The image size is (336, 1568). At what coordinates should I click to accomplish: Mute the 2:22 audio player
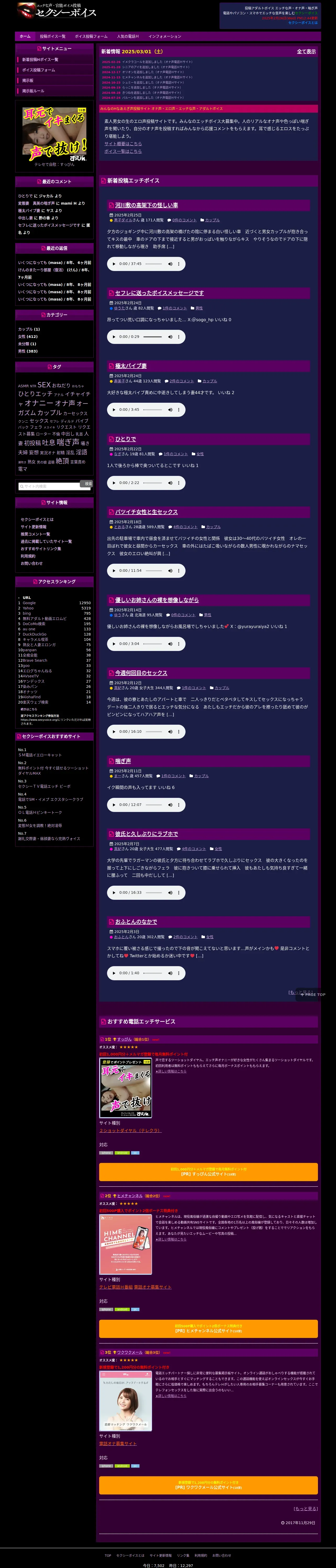(170, 483)
